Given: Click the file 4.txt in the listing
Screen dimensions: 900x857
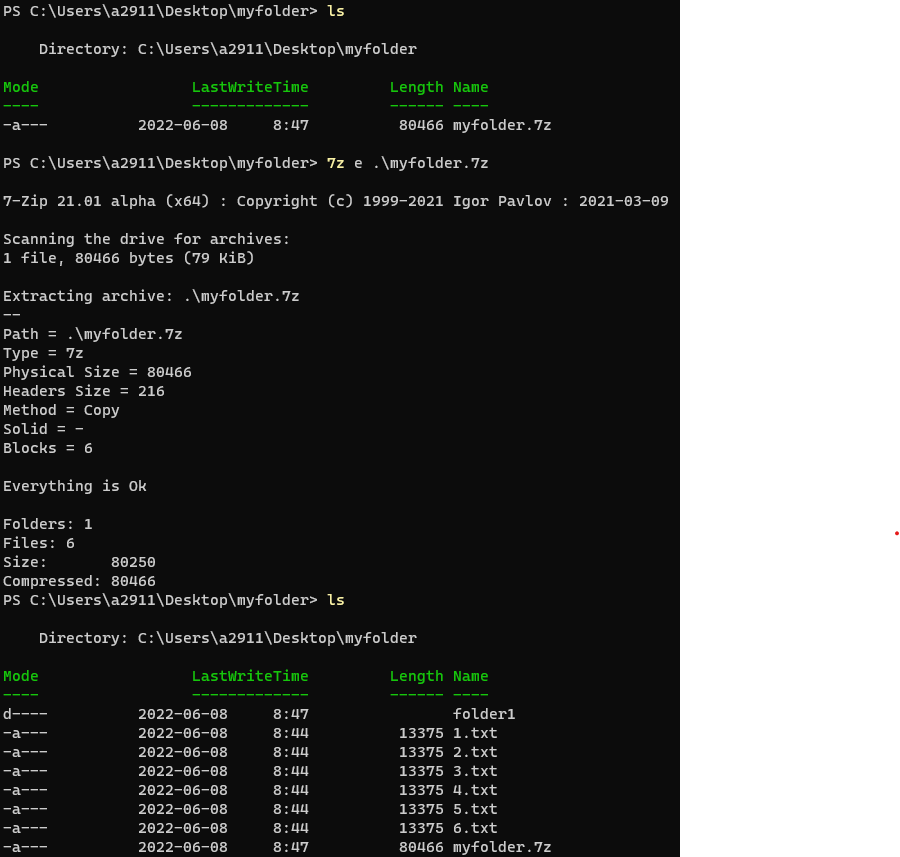Looking at the screenshot, I should point(474,789).
